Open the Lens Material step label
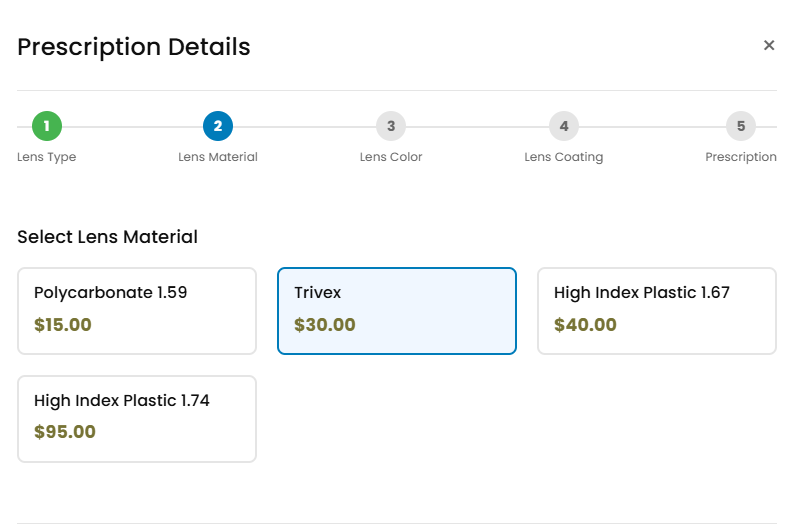This screenshot has width=793, height=527. (218, 157)
